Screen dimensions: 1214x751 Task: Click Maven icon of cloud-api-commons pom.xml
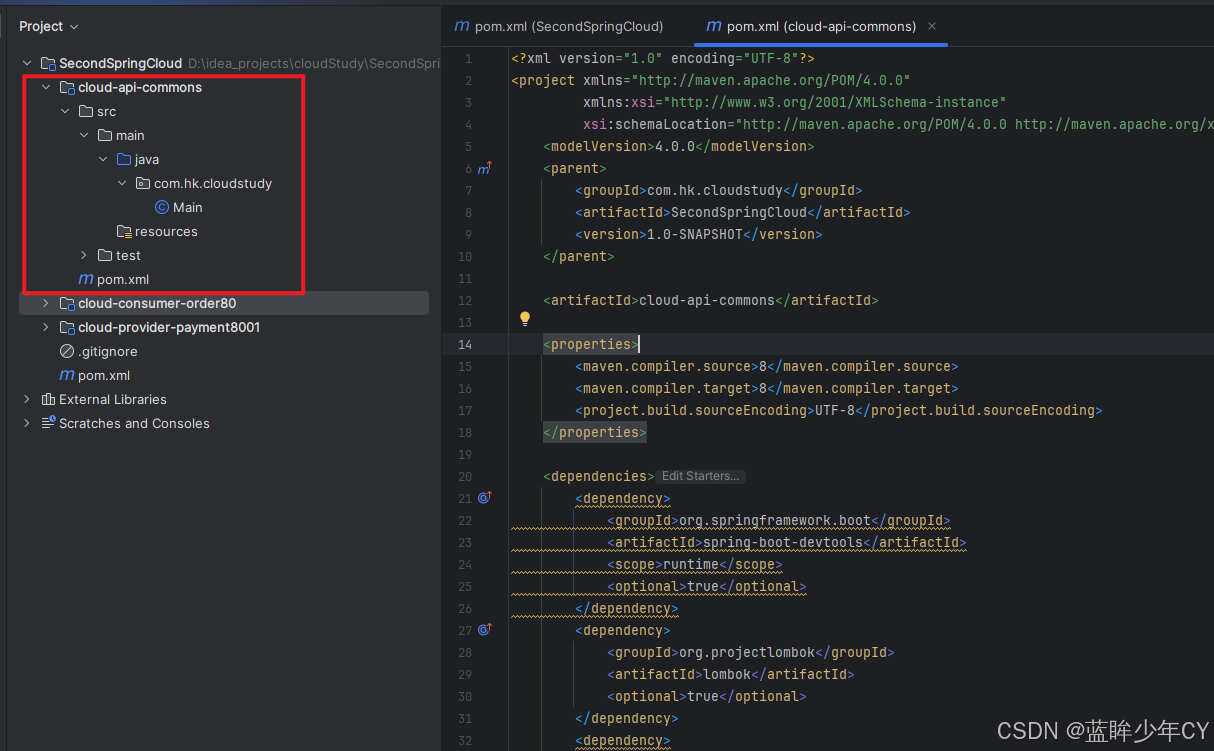coord(86,279)
